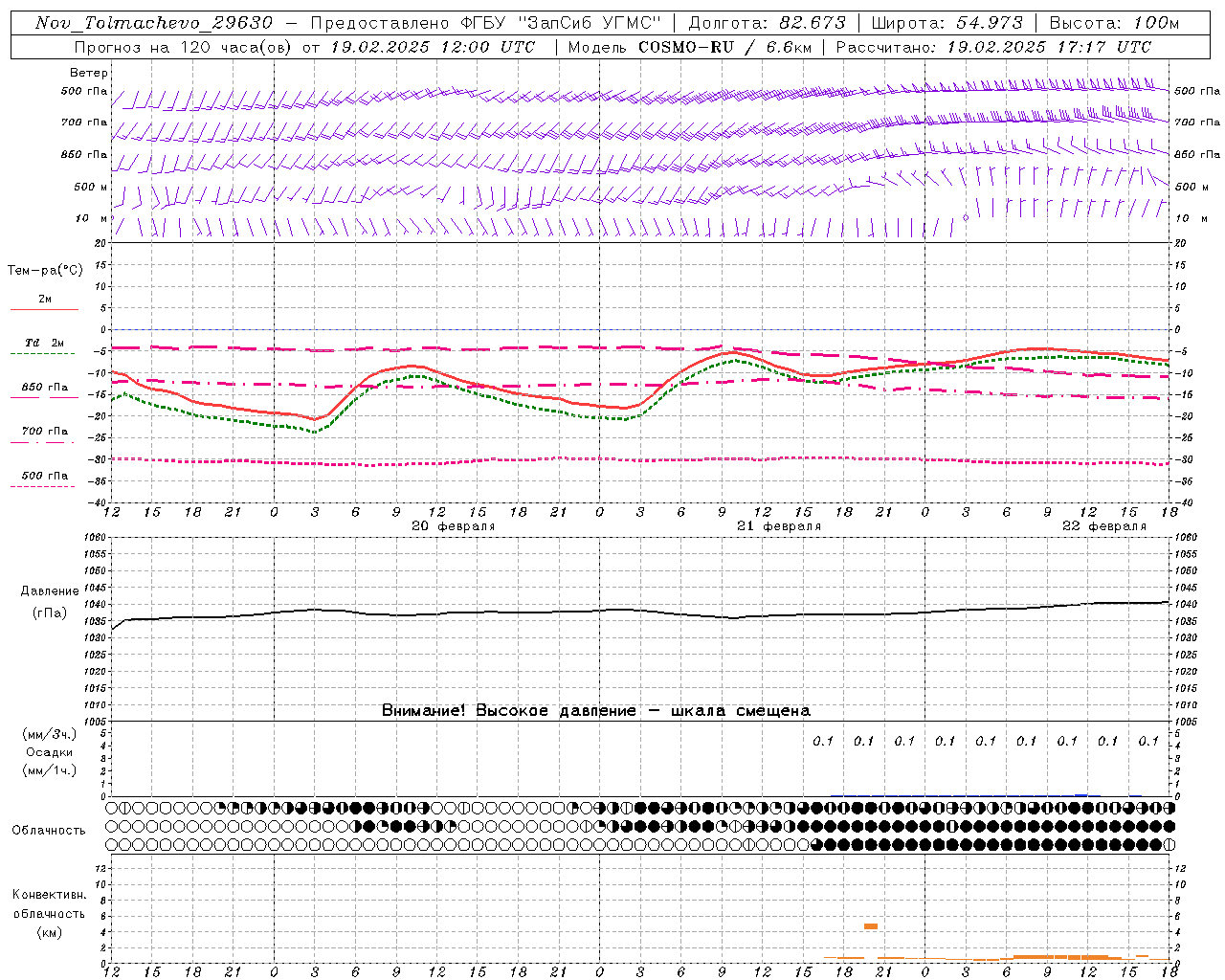Click the Конвективн. convective cloud label
The height and width of the screenshot is (980, 1225).
tap(50, 895)
